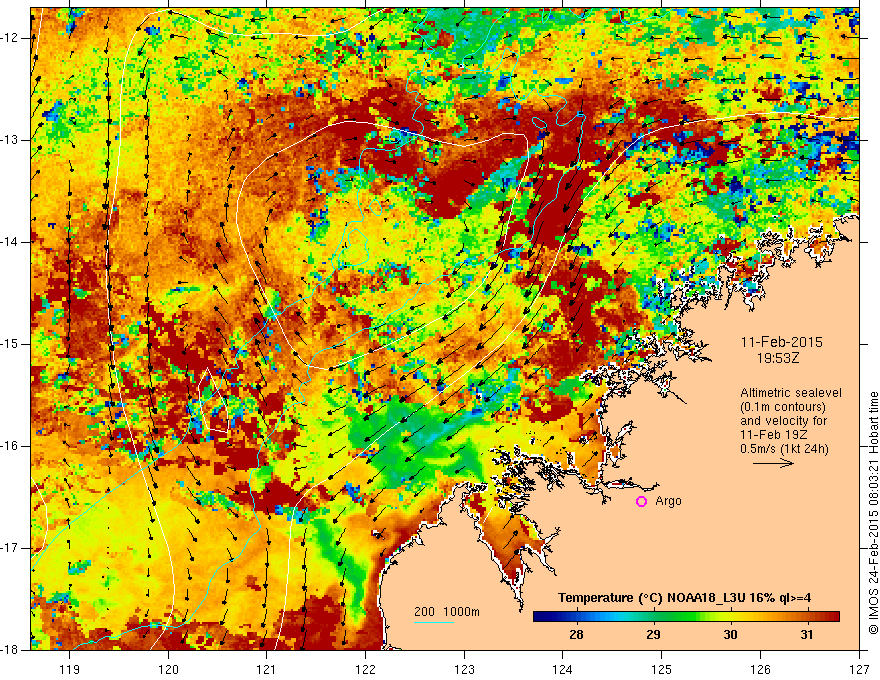The image size is (880, 680).
Task: Click the '0.5m/s (1kt 24h)' legend text
Action: point(784,449)
